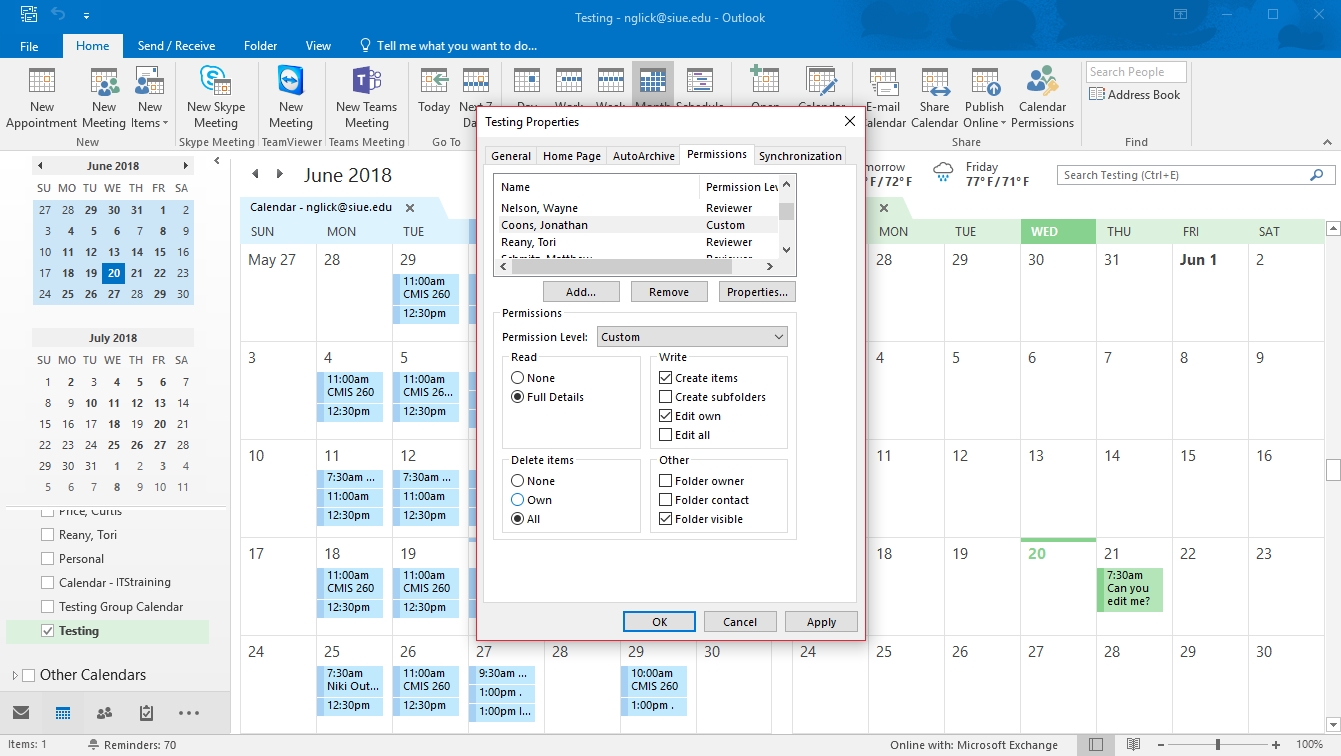Switch to the Synchronization tab
The width and height of the screenshot is (1341, 756).
tap(800, 156)
